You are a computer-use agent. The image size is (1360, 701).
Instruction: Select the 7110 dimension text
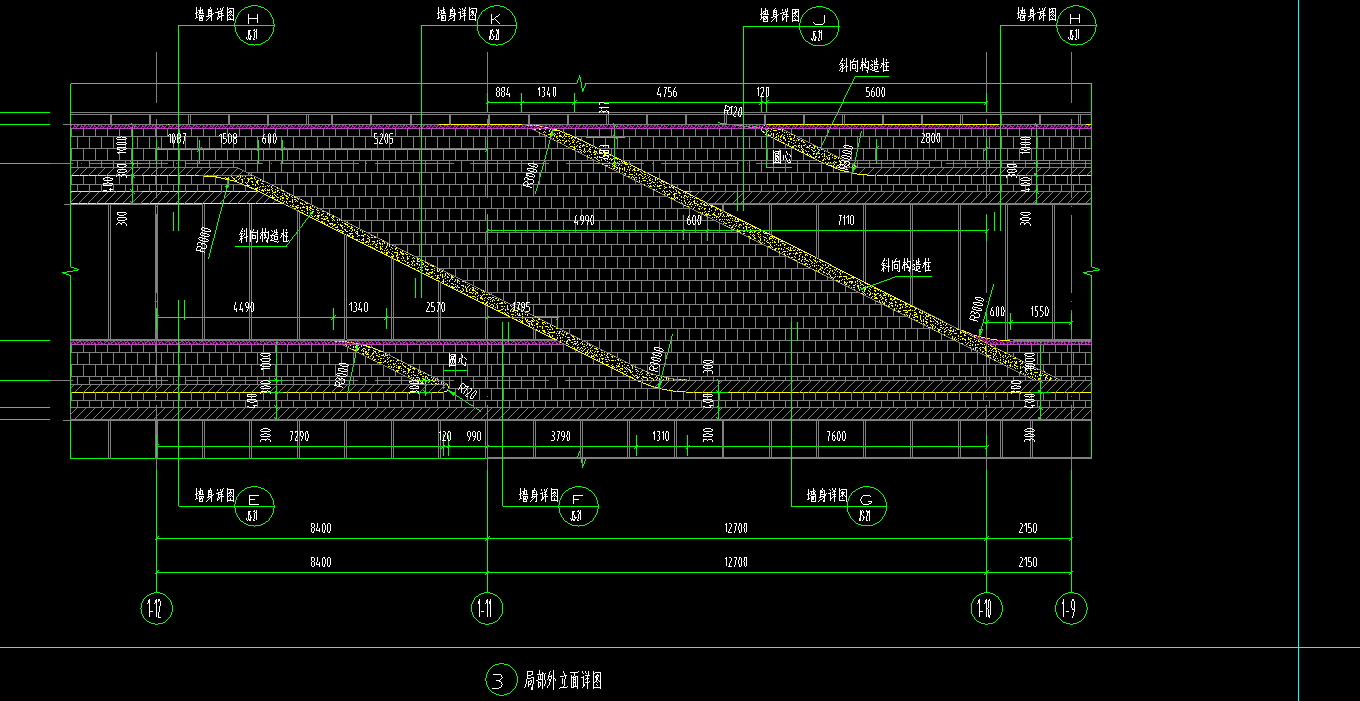coord(845,220)
